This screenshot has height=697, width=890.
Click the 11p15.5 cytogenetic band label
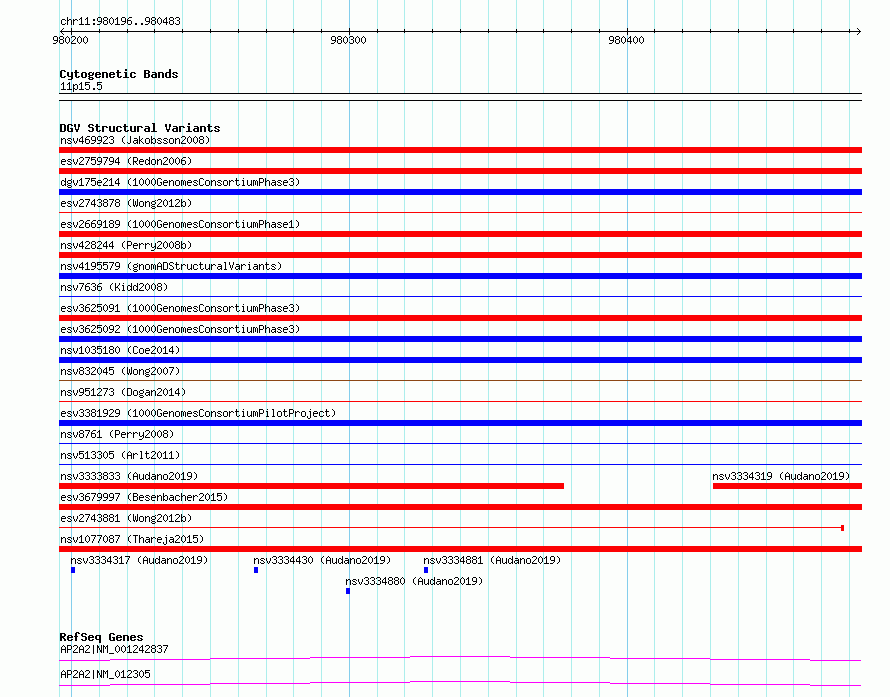pyautogui.click(x=81, y=86)
